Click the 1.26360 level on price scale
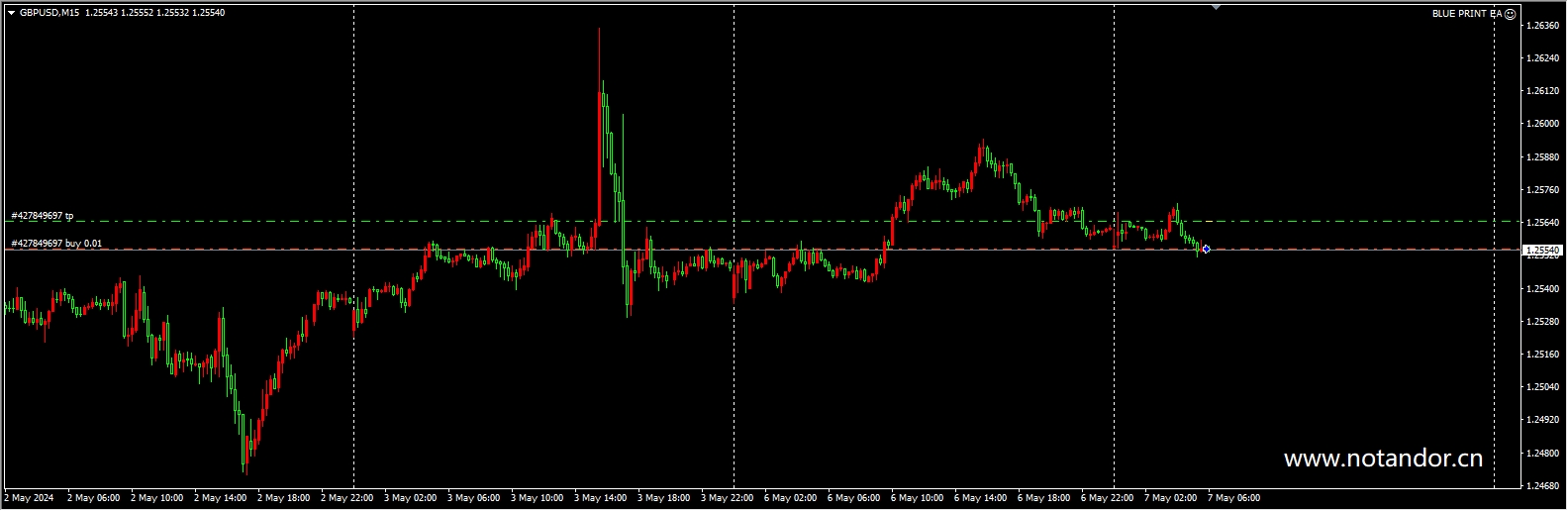Viewport: 1568px width, 511px height. [x=1543, y=26]
